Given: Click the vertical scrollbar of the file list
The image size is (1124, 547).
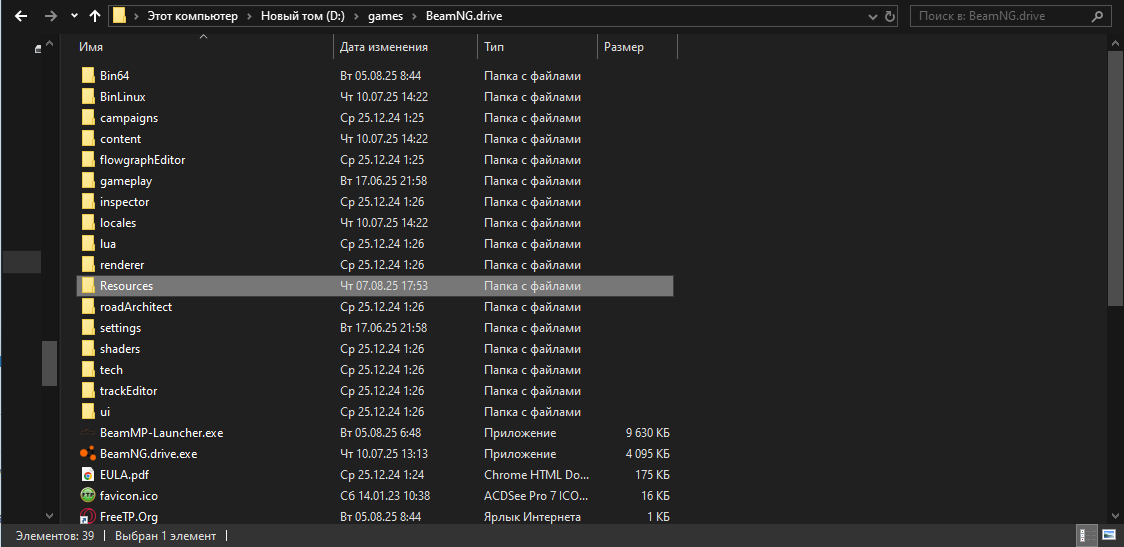Looking at the screenshot, I should 1118,280.
